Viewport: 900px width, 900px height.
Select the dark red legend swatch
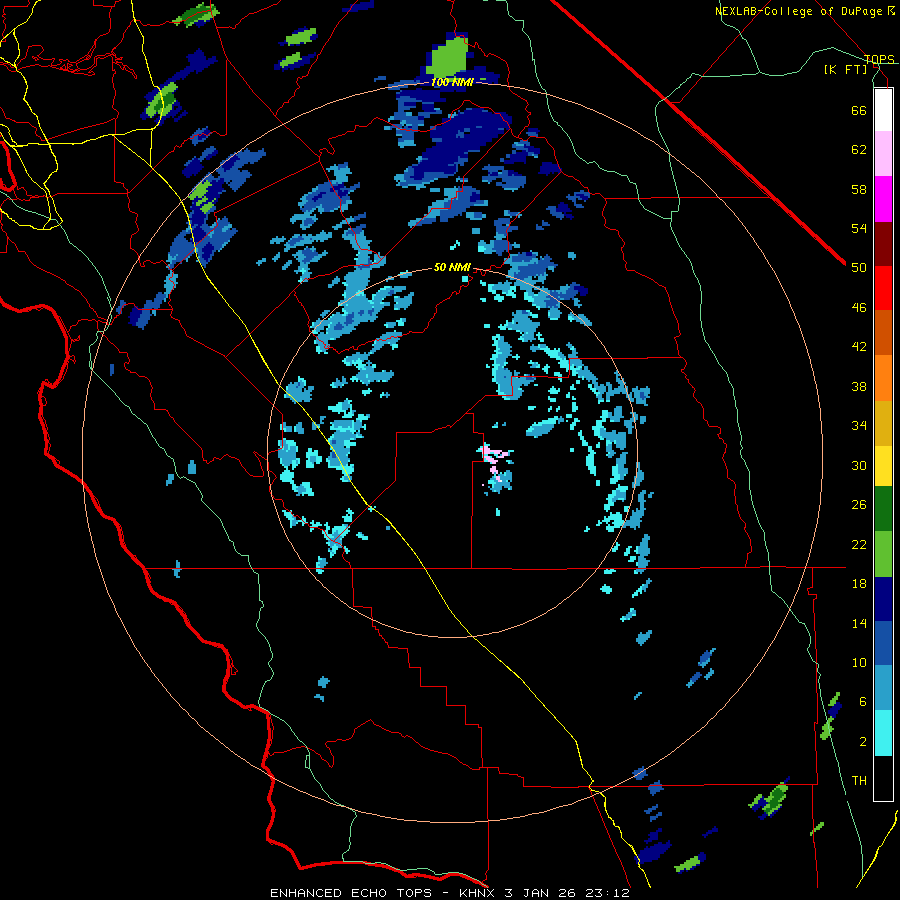point(883,243)
